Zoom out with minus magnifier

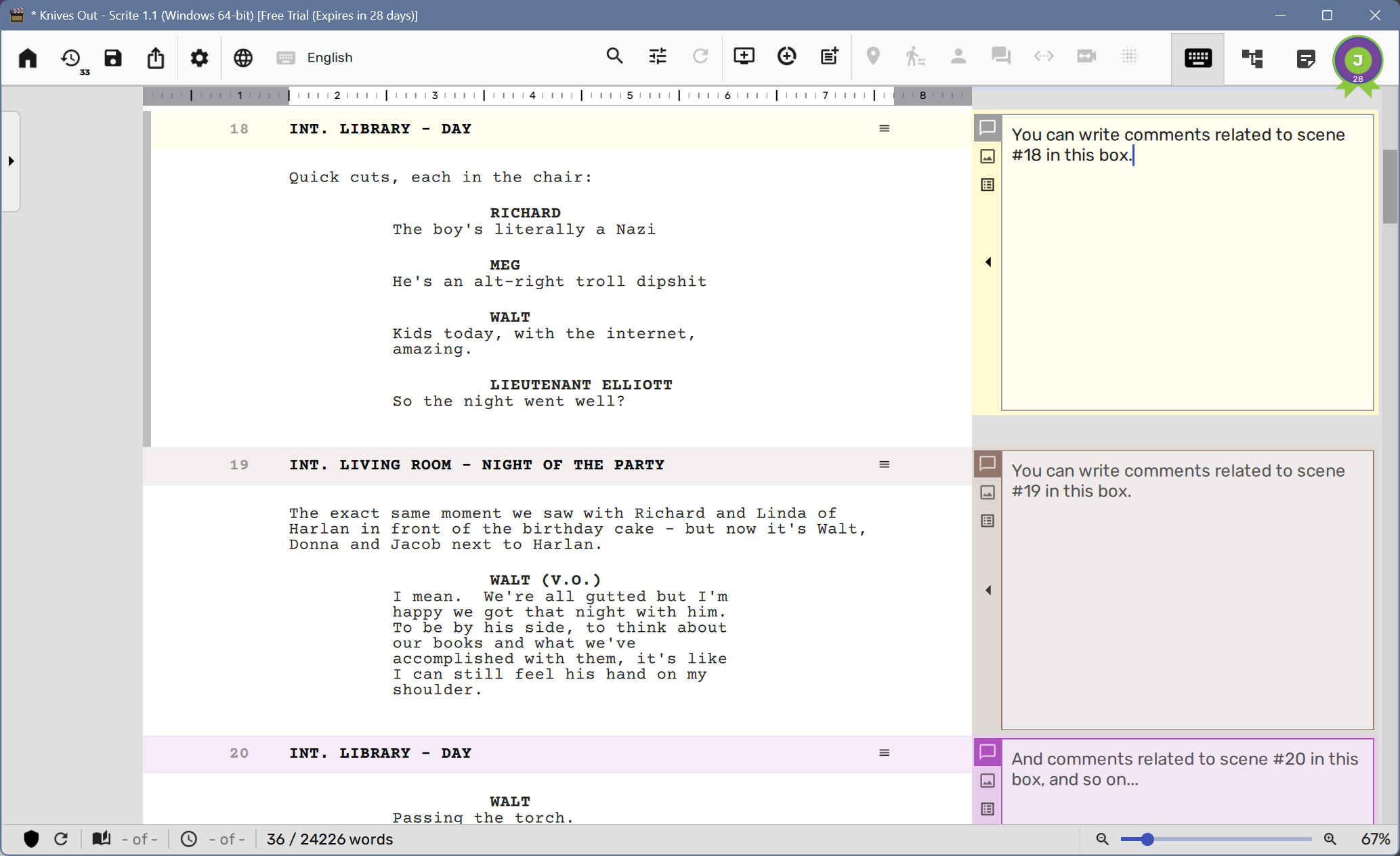pos(1103,839)
